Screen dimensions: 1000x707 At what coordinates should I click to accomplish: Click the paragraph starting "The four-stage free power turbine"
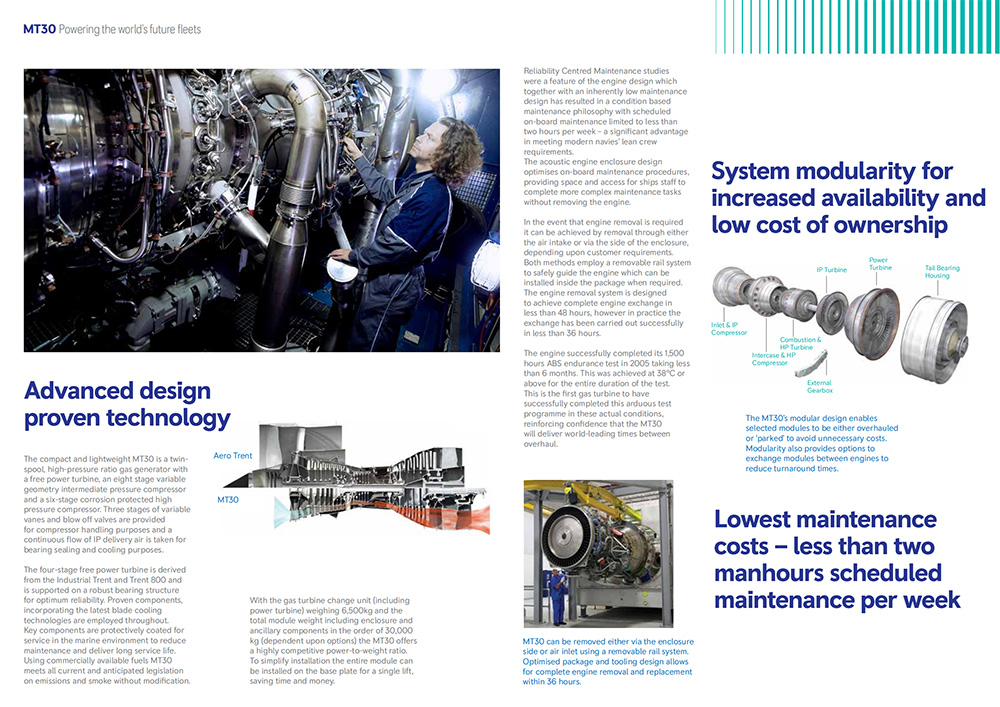pyautogui.click(x=107, y=625)
